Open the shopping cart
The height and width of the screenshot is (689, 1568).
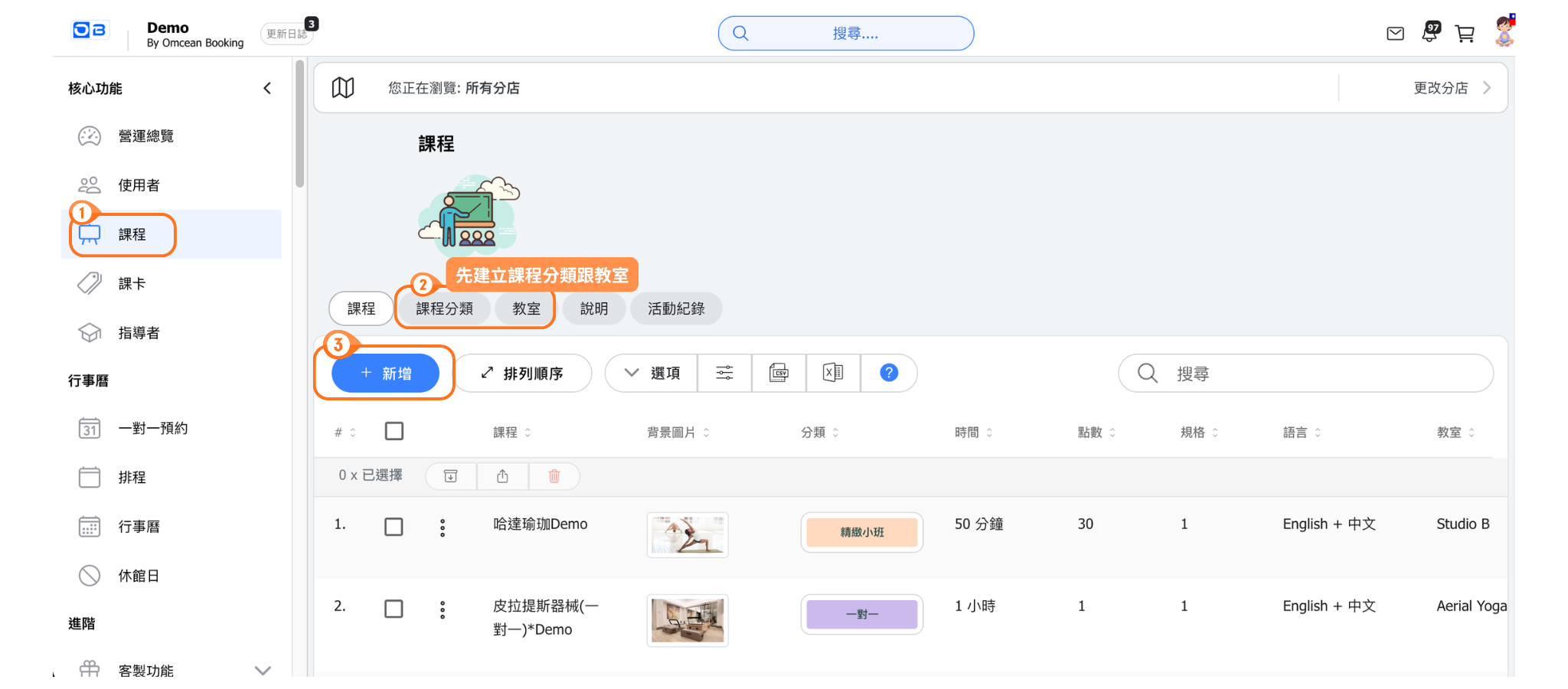click(x=1465, y=34)
